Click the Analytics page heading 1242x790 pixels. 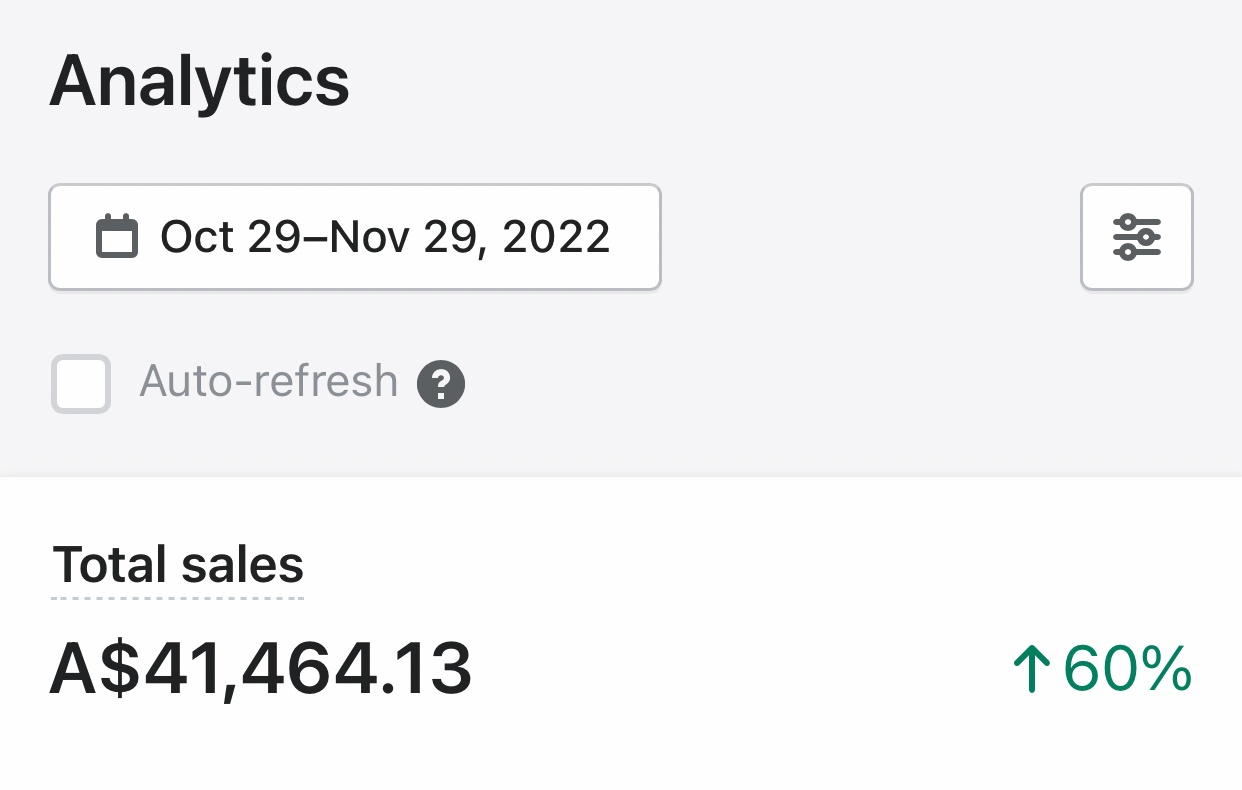coord(199,82)
